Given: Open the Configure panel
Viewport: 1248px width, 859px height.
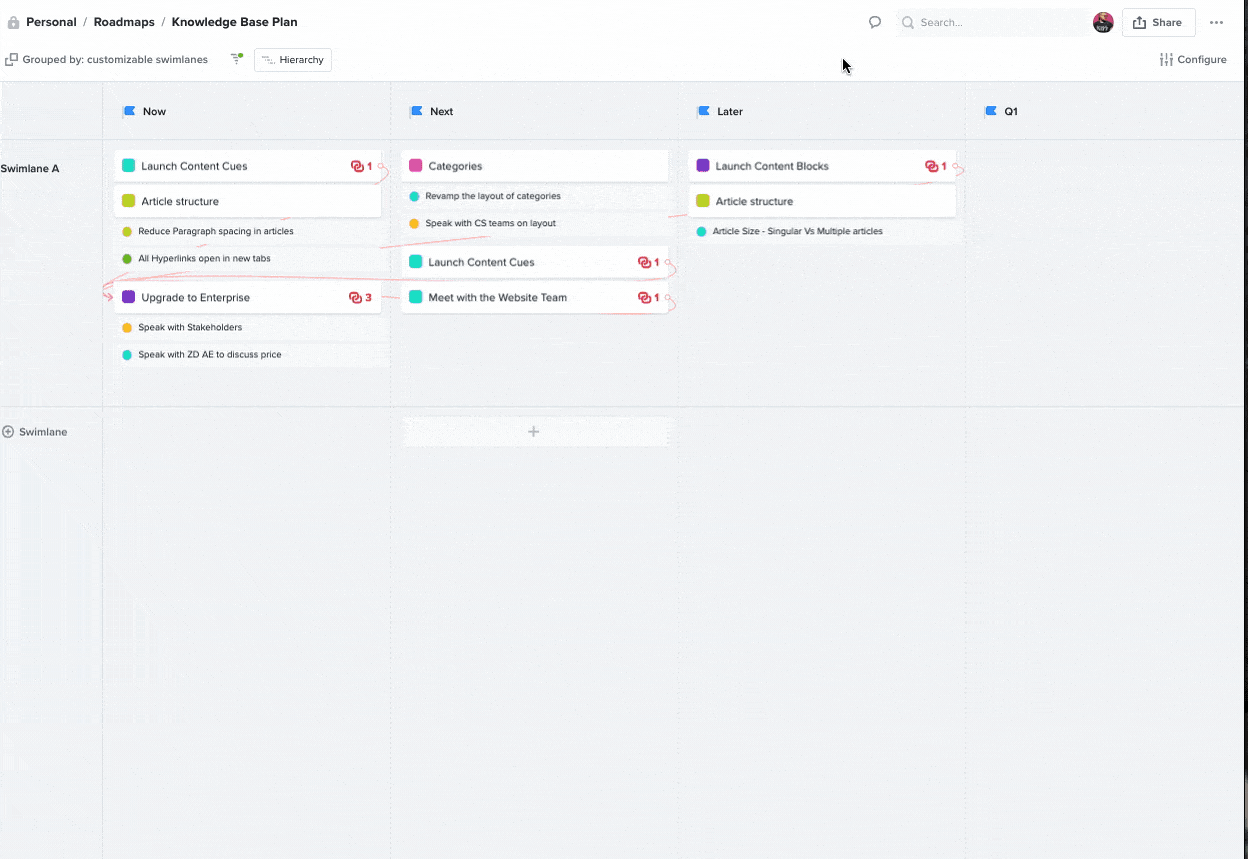Looking at the screenshot, I should (x=1193, y=60).
